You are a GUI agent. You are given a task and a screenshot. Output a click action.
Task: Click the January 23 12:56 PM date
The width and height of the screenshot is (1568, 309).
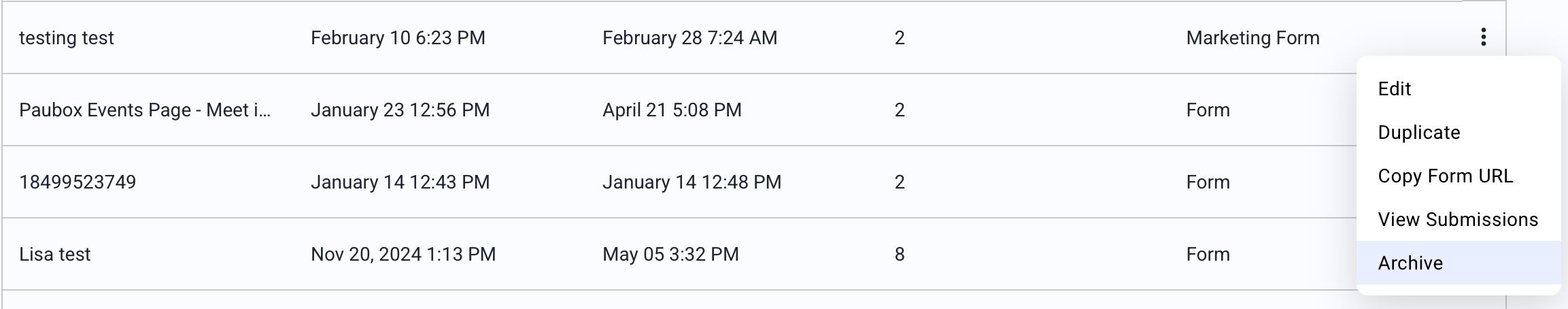coord(400,110)
